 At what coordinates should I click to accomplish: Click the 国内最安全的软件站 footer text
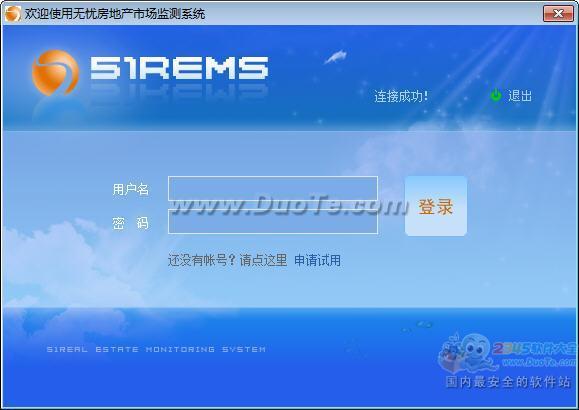pos(508,382)
